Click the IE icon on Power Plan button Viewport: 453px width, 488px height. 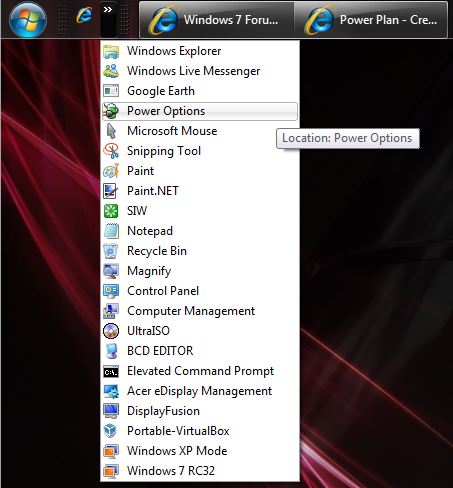click(319, 20)
